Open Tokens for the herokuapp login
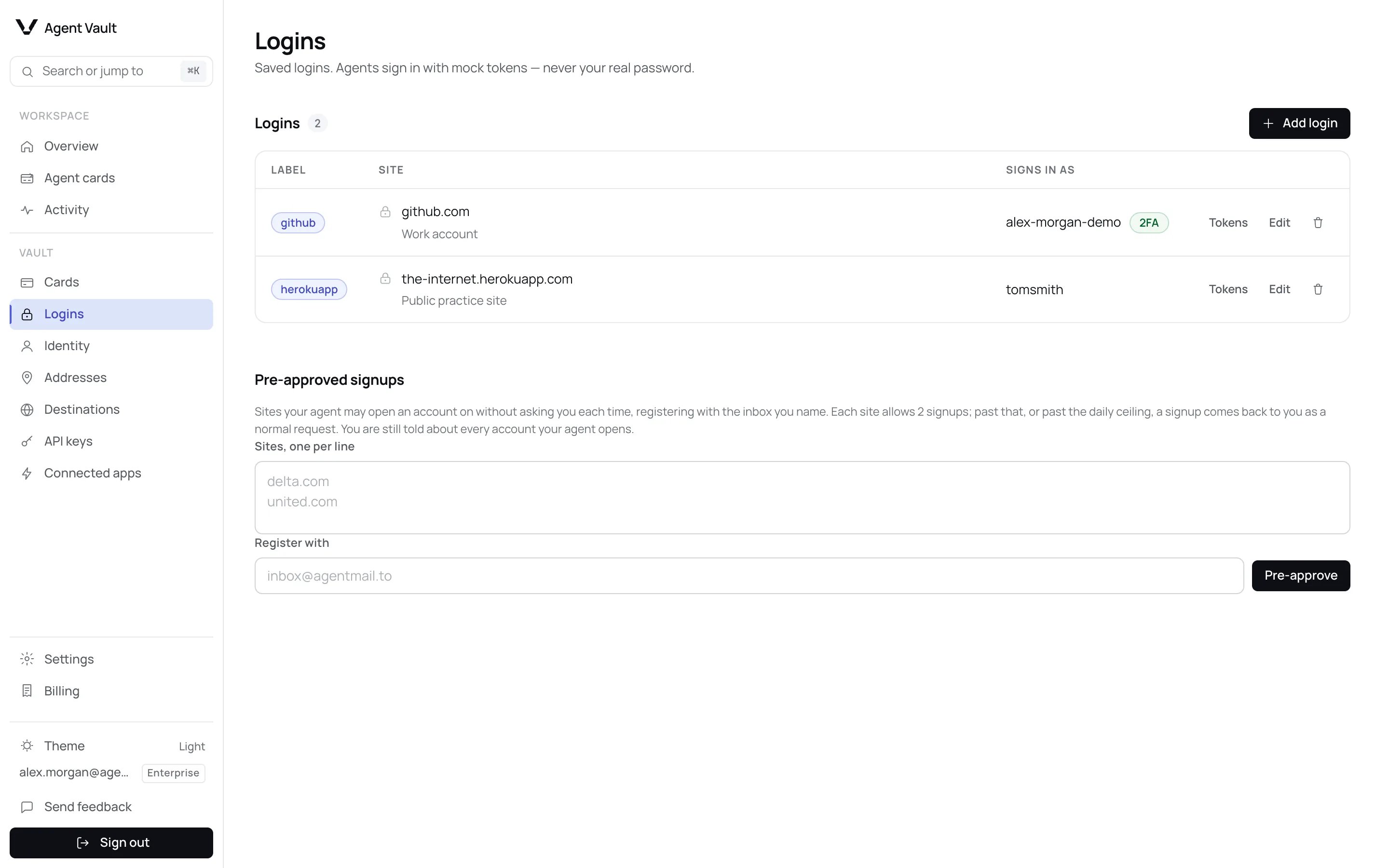 tap(1228, 289)
